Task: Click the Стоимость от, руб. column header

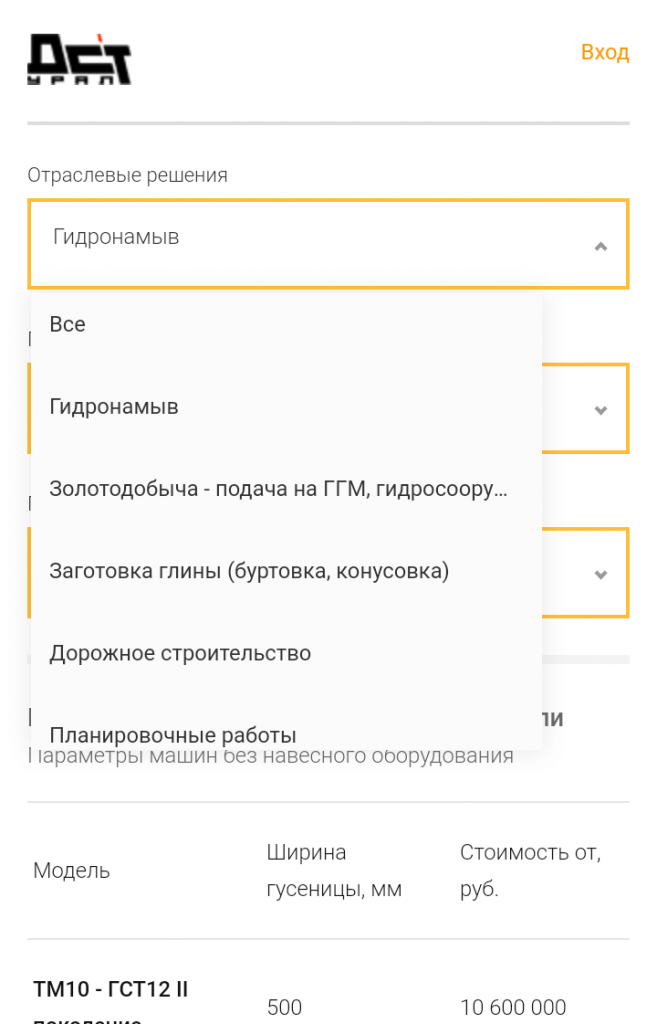Action: 531,870
